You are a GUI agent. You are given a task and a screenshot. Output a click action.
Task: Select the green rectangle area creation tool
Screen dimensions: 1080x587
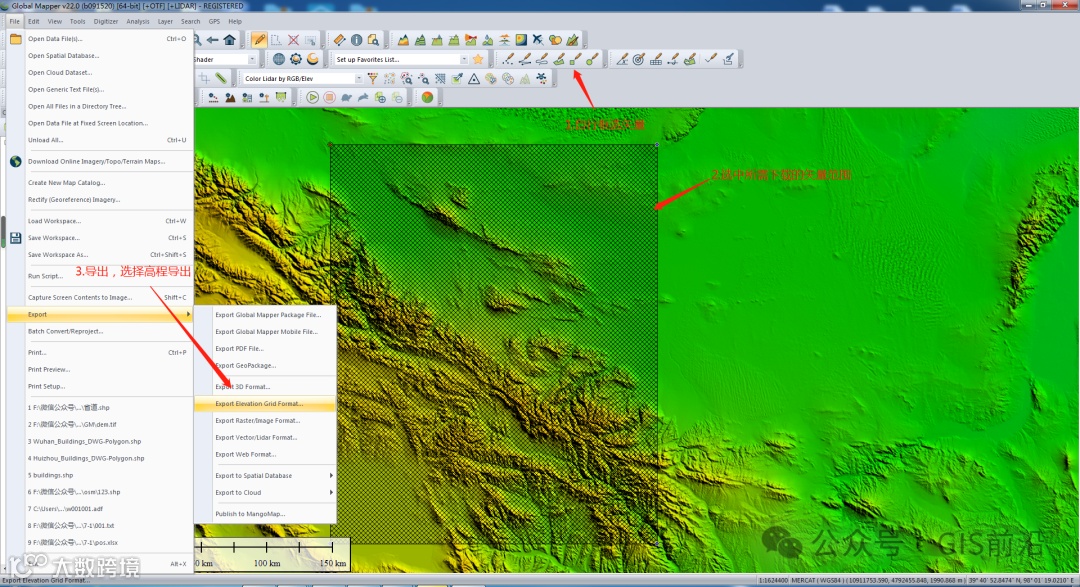point(576,59)
